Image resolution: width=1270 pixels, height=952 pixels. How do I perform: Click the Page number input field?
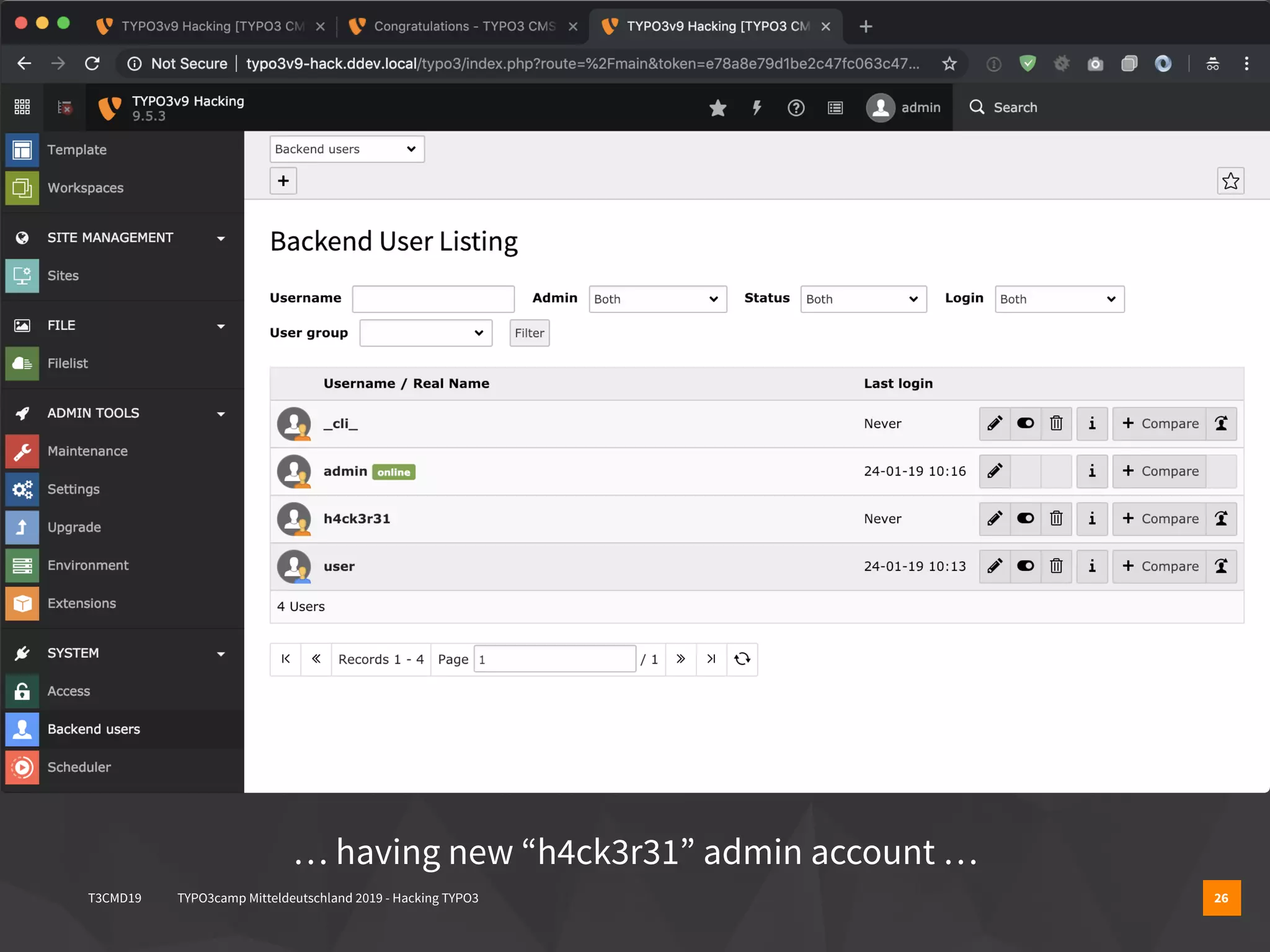tap(555, 659)
